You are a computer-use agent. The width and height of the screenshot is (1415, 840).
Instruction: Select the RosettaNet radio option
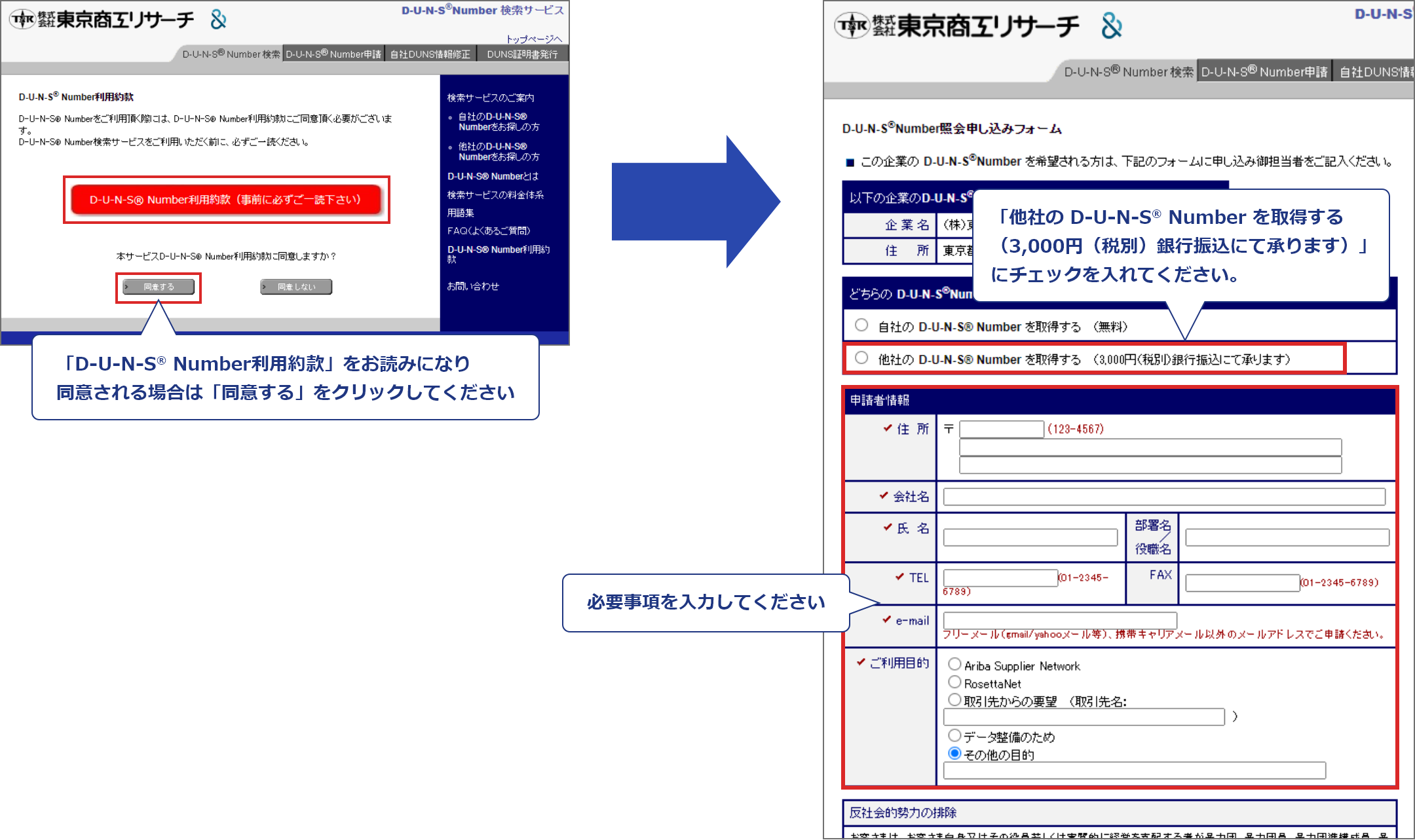coord(955,682)
